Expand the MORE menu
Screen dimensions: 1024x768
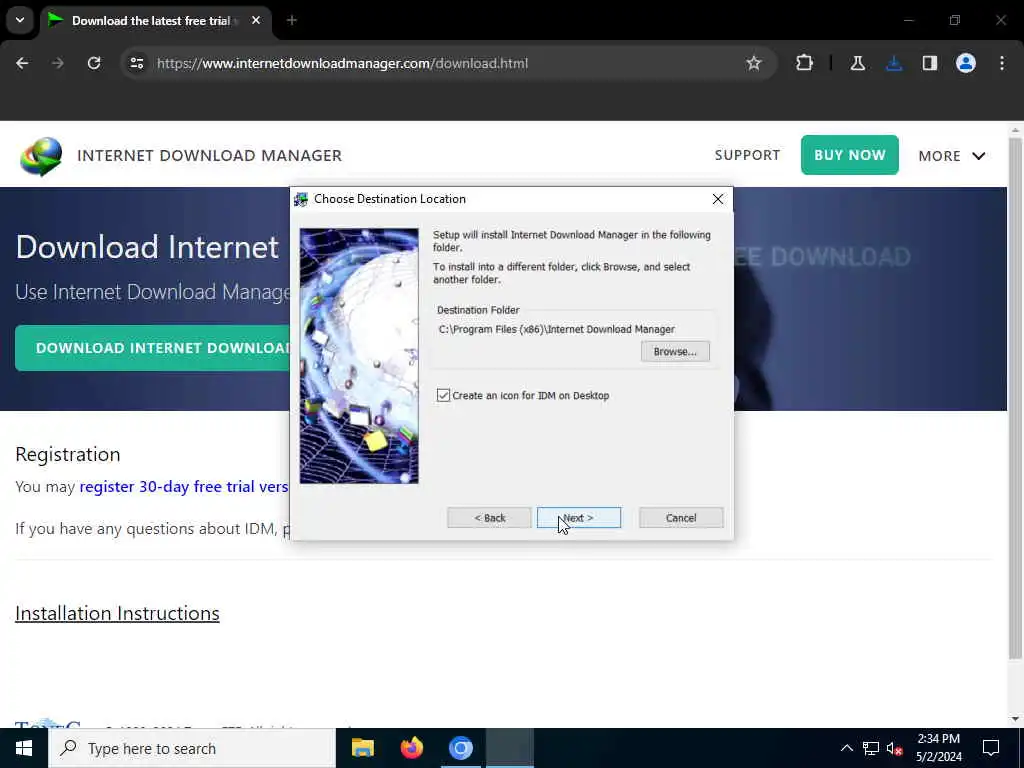952,155
